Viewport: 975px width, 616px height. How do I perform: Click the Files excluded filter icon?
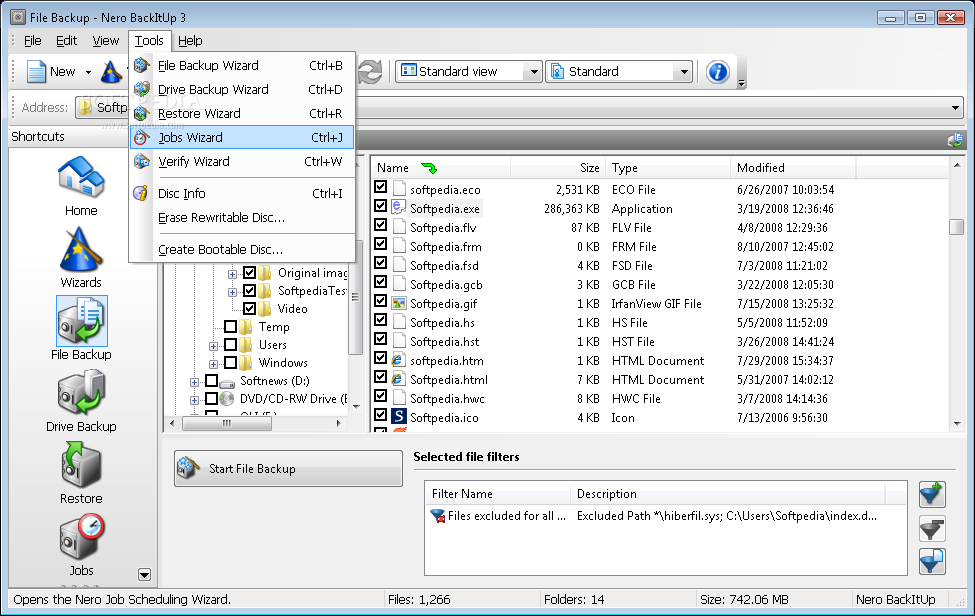438,515
